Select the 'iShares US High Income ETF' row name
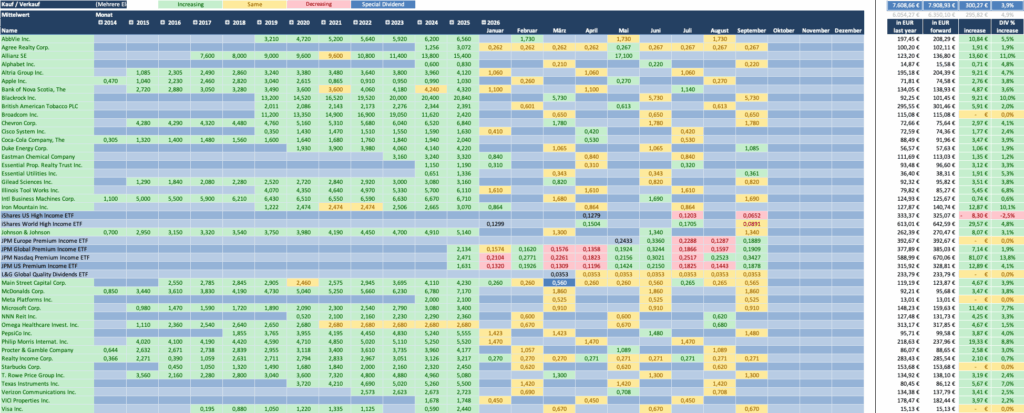 47,215
